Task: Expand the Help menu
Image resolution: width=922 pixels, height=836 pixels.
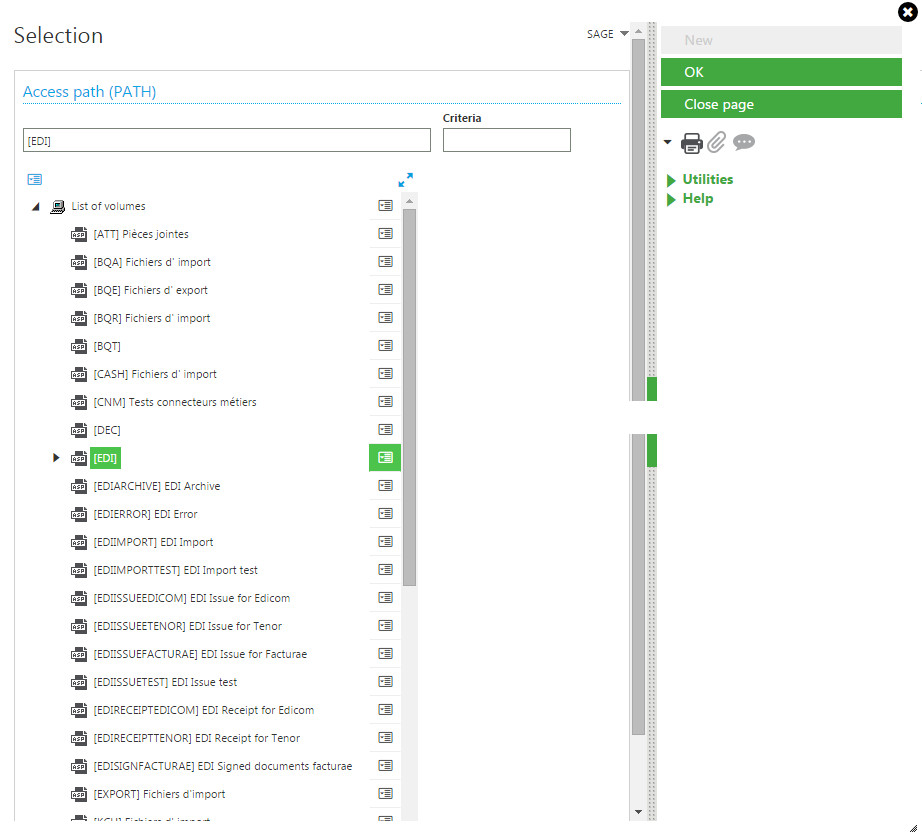Action: [x=697, y=199]
